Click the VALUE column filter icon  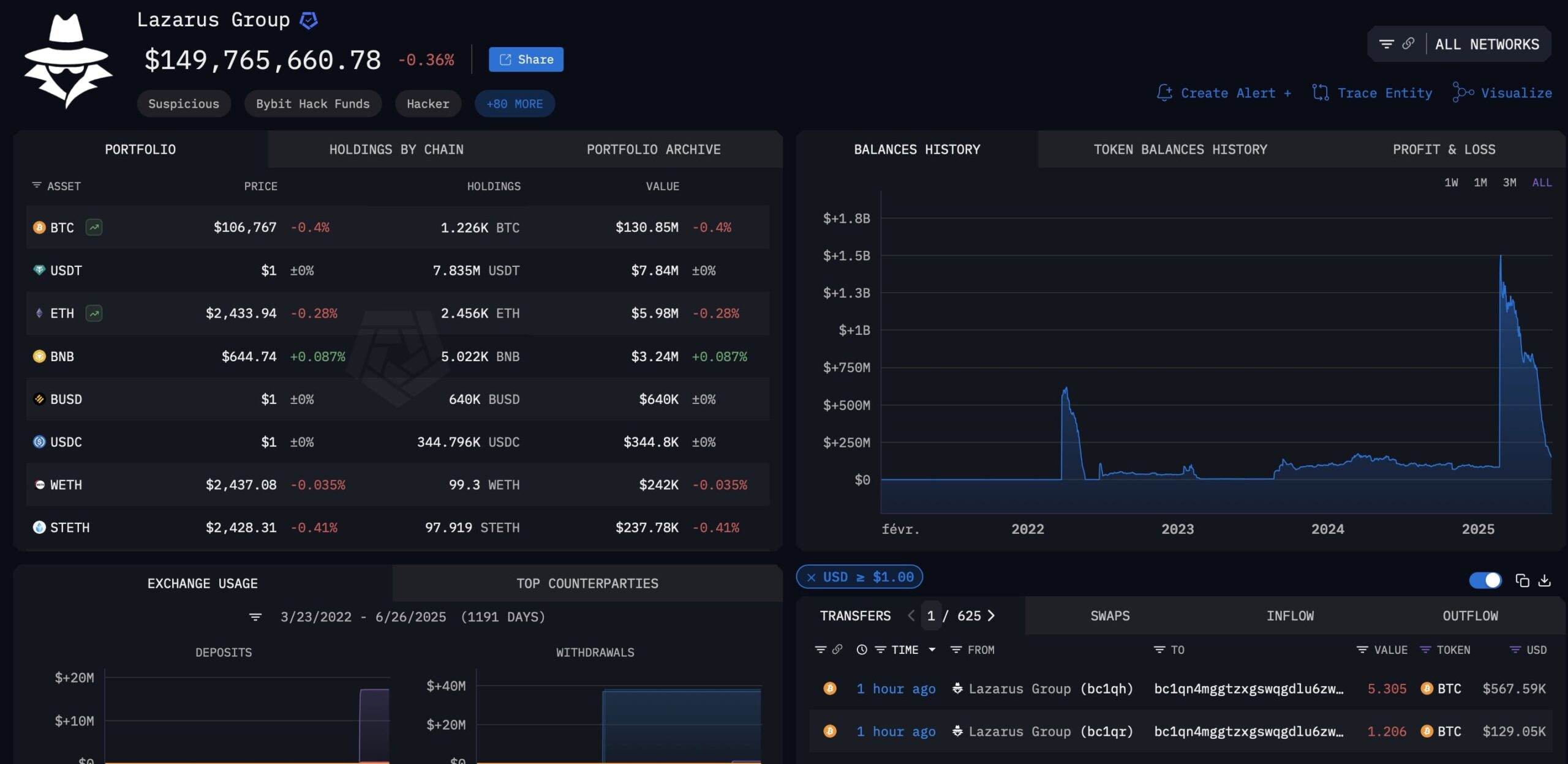click(1362, 650)
